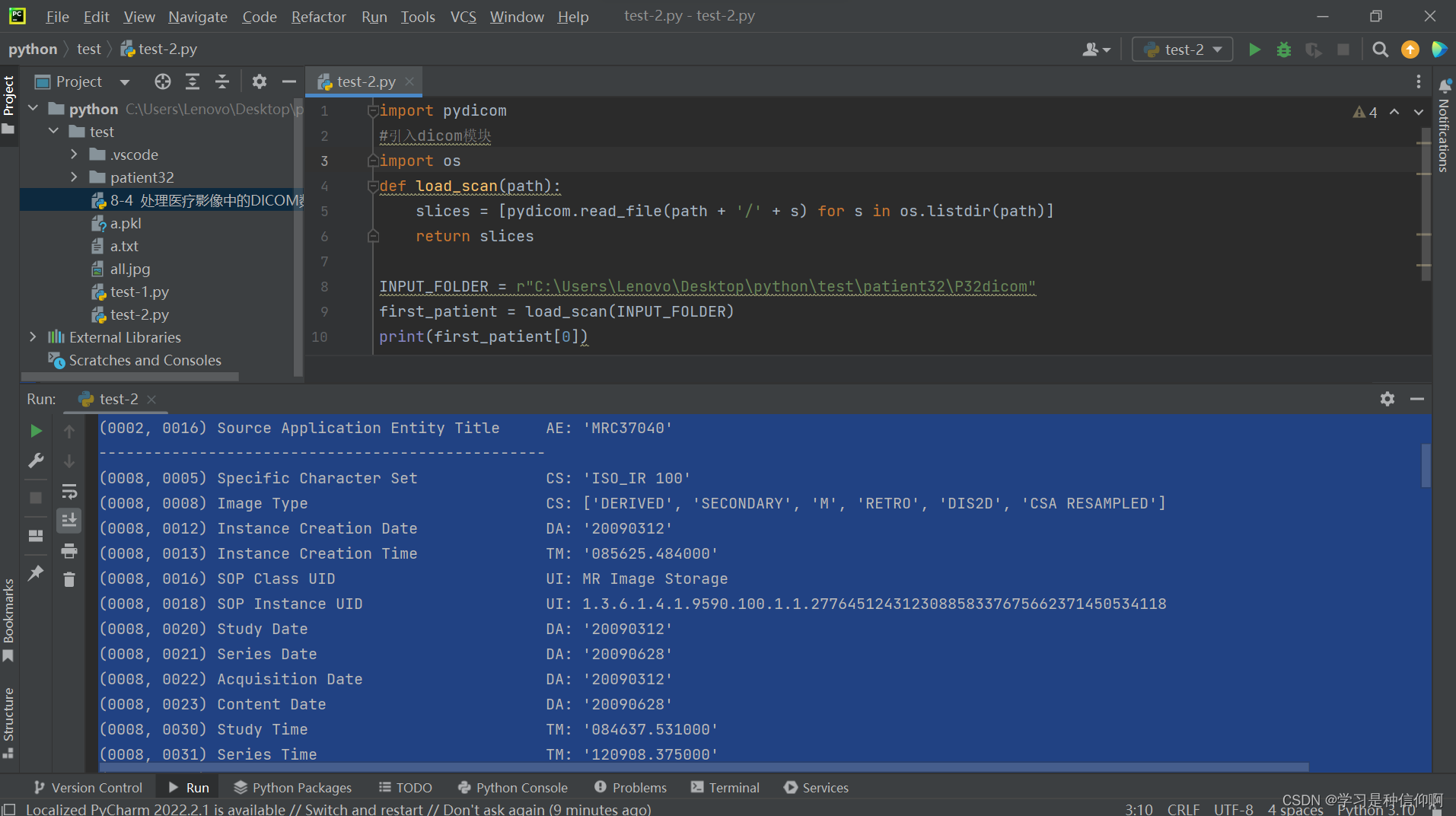The image size is (1456, 816).
Task: Go to next highlighted warning arrow
Action: [1419, 112]
